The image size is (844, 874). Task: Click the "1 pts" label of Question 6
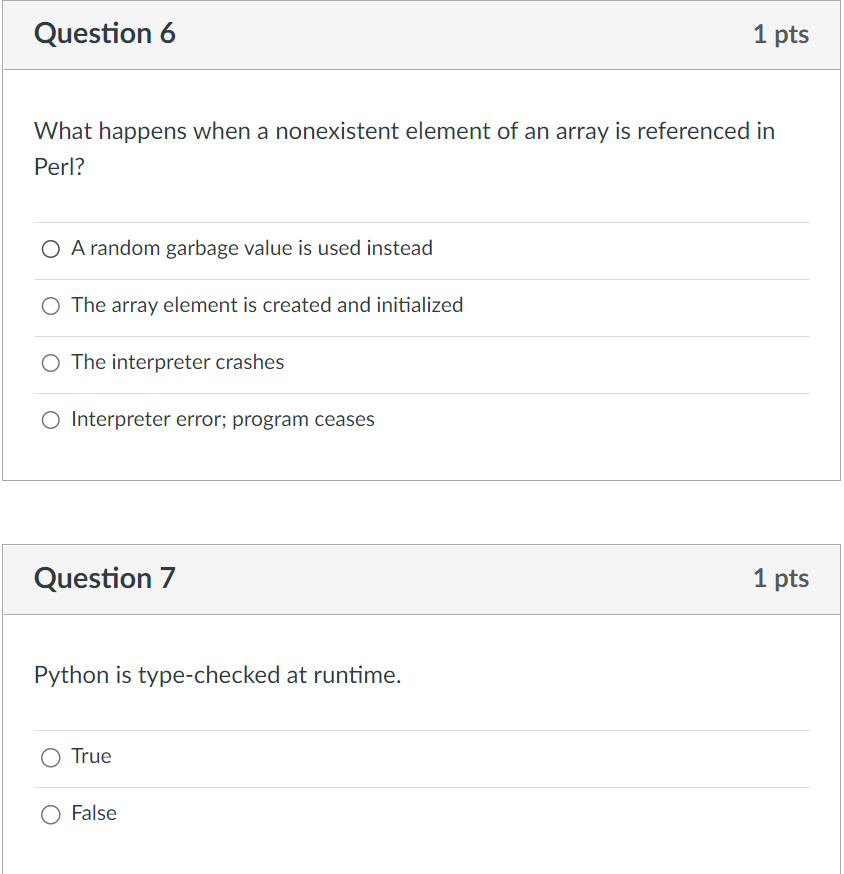(x=781, y=35)
